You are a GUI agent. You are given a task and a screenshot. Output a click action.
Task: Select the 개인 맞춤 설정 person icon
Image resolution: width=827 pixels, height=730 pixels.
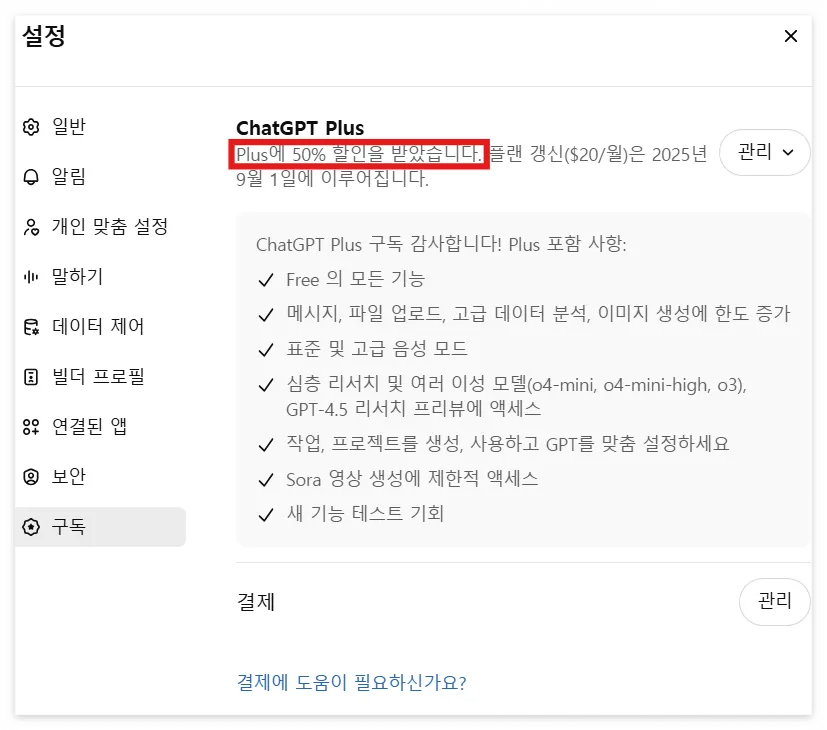[29, 227]
